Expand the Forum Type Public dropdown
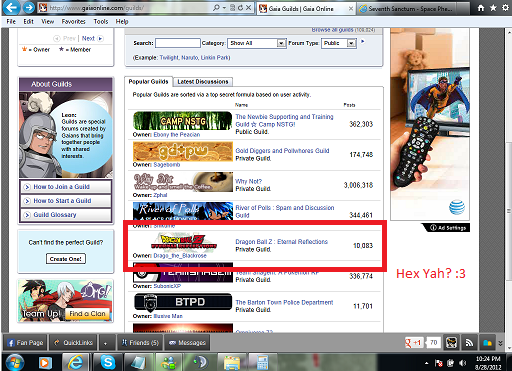512x371 pixels. click(351, 43)
